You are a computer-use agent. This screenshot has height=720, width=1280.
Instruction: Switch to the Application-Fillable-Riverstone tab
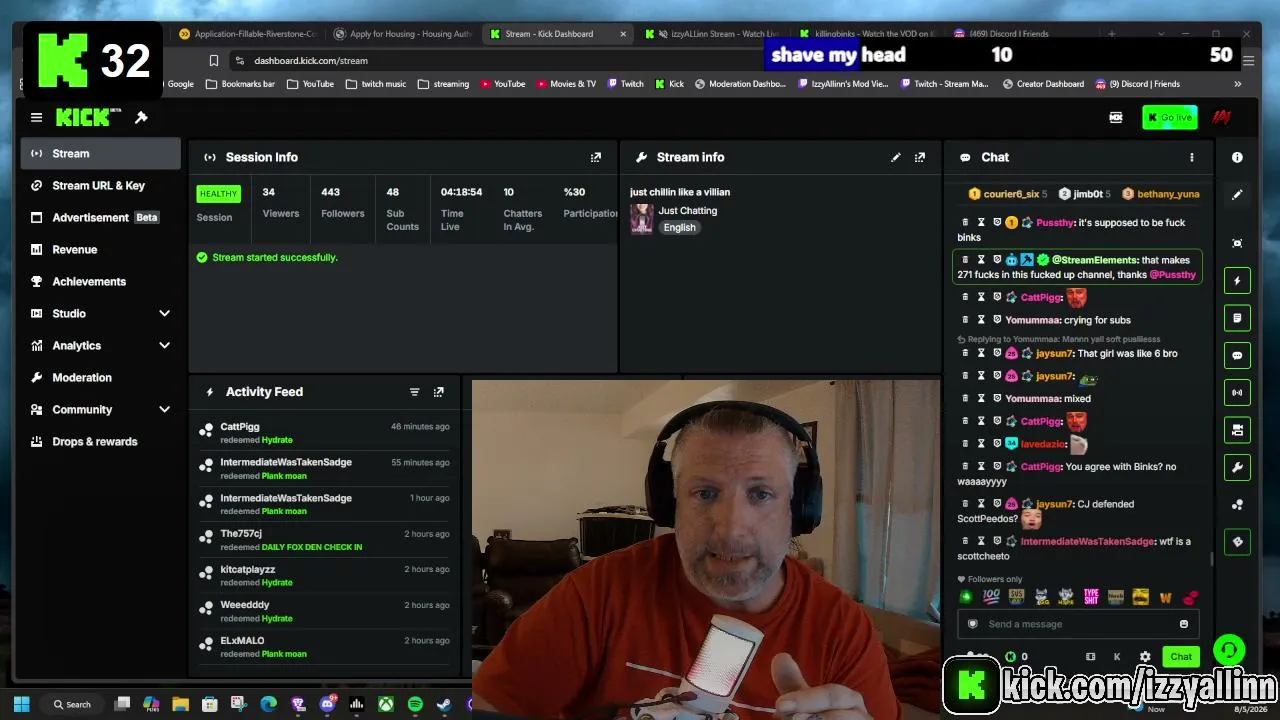coord(248,34)
